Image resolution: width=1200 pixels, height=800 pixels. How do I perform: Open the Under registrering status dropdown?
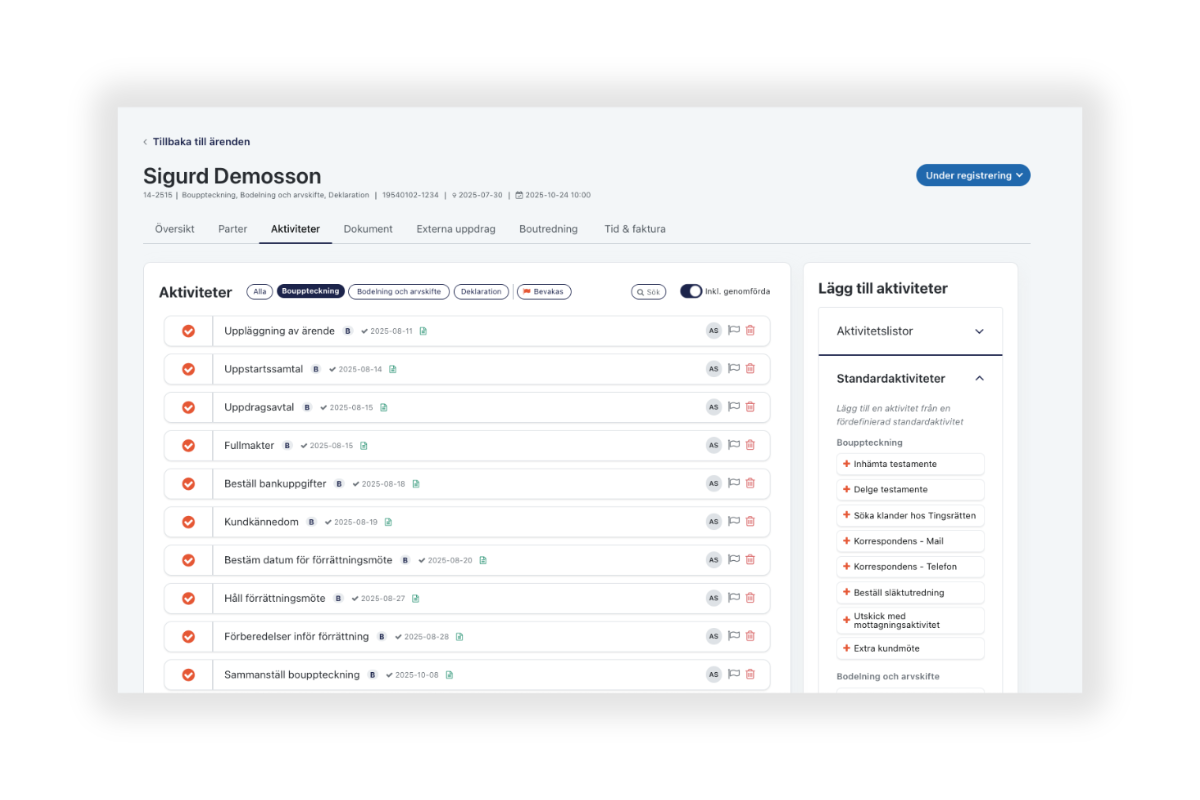tap(973, 175)
